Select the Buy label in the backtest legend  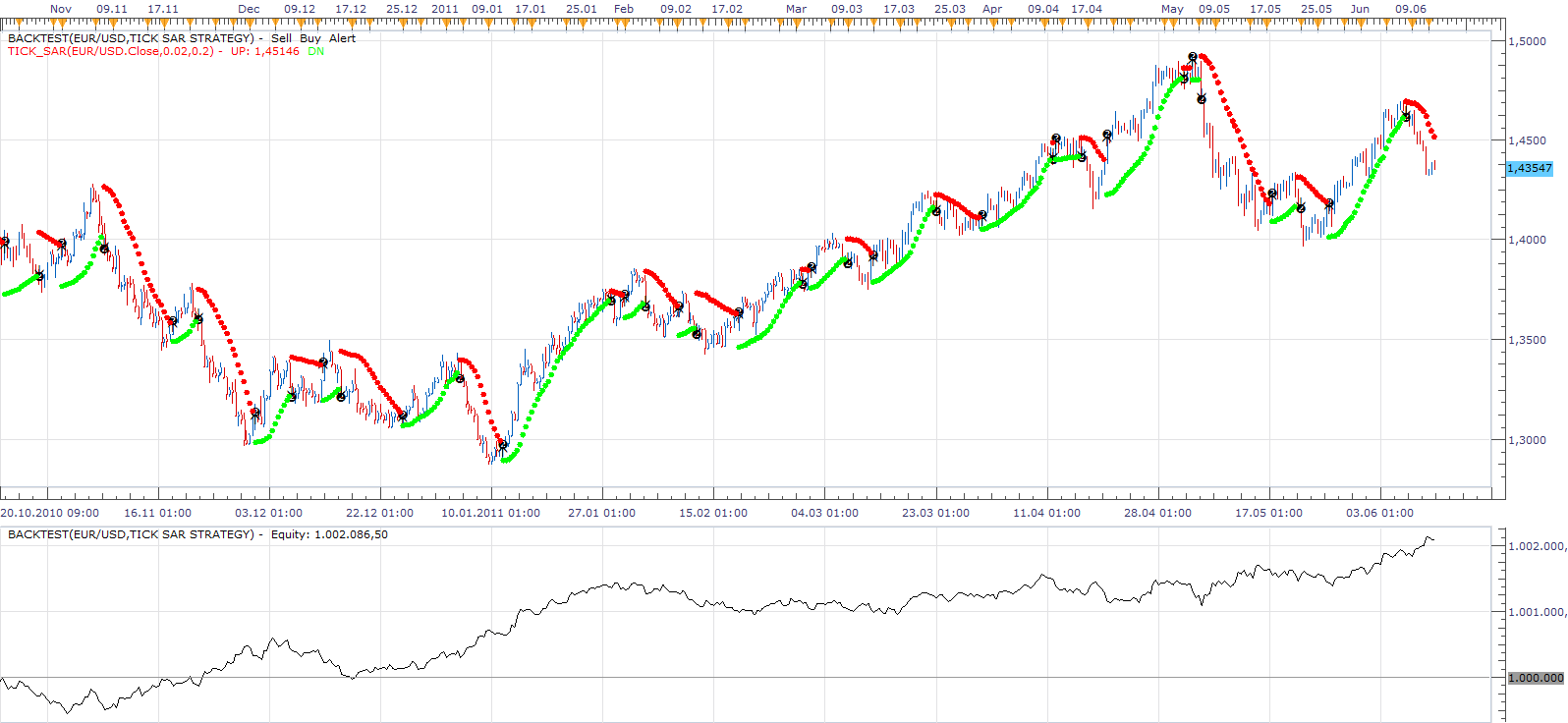[x=310, y=38]
